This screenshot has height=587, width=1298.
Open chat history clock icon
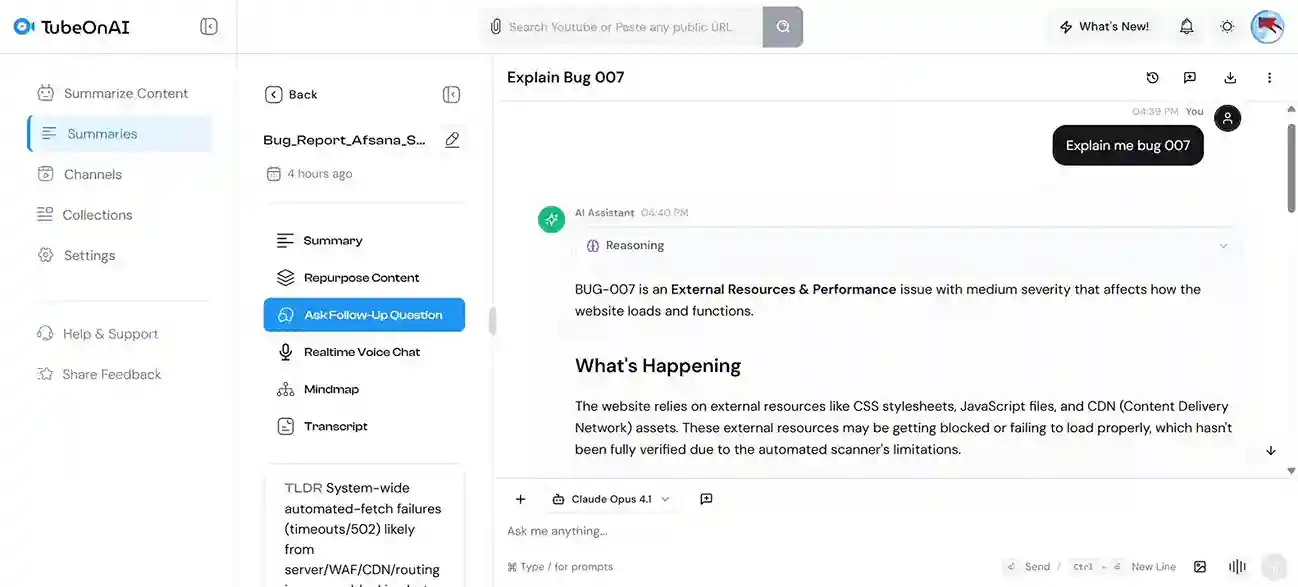click(x=1152, y=78)
